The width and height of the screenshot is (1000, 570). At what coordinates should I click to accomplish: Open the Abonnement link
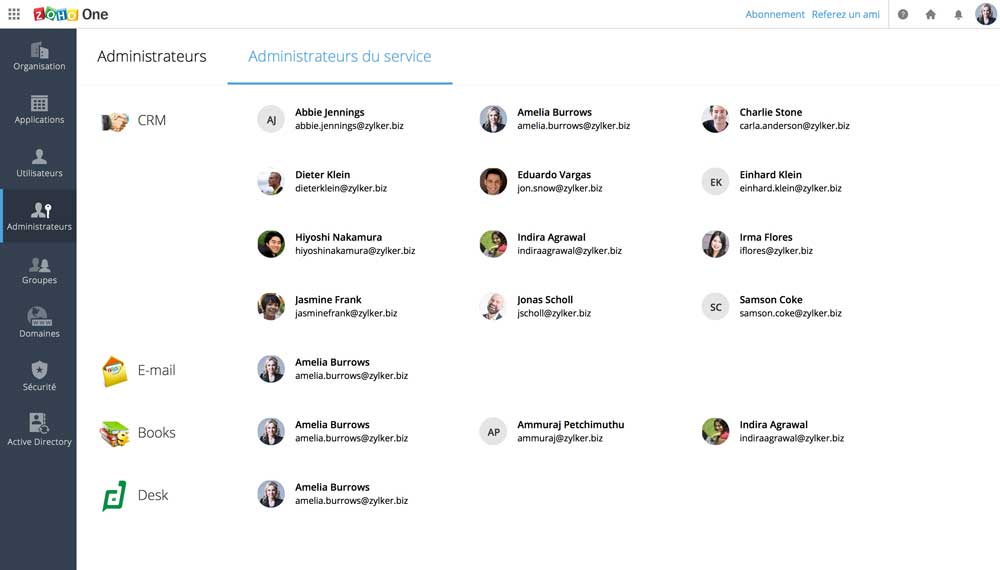click(775, 14)
